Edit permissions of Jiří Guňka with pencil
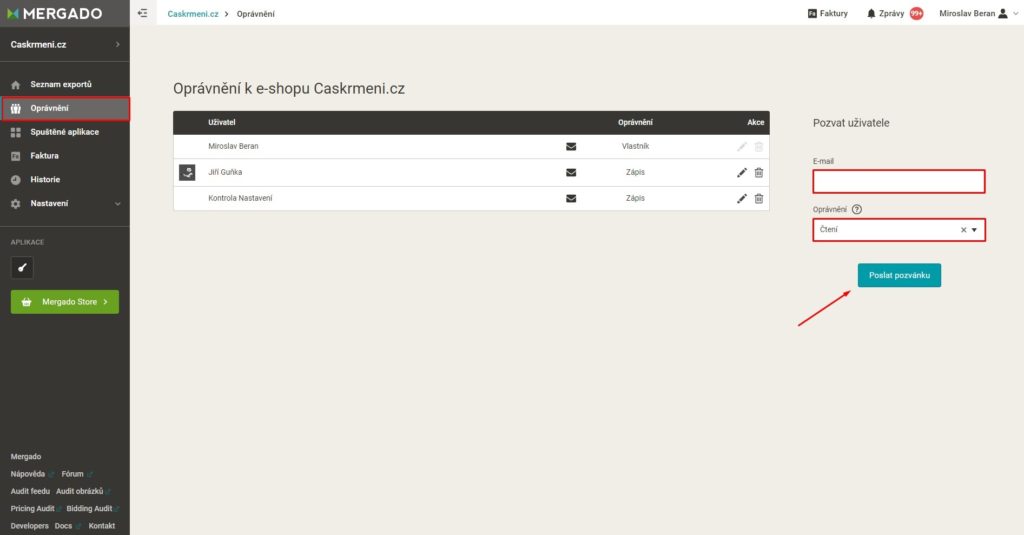The image size is (1024, 535). [x=742, y=172]
